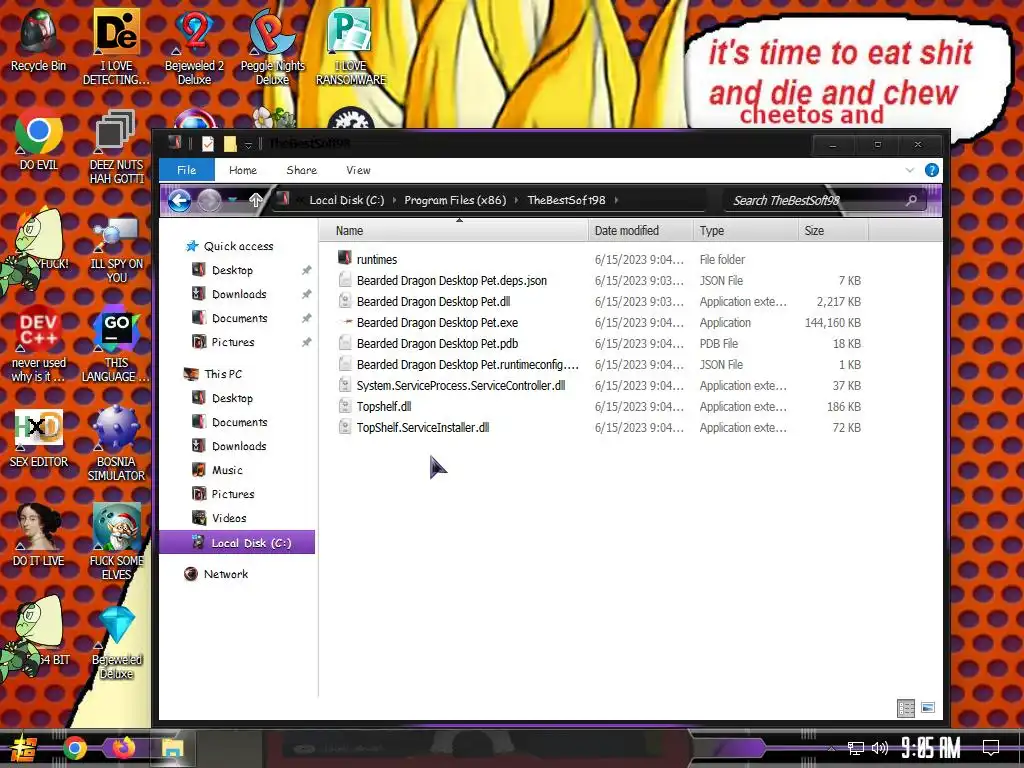The image size is (1024, 768).
Task: Select Topshelf.dll file
Action: (384, 406)
